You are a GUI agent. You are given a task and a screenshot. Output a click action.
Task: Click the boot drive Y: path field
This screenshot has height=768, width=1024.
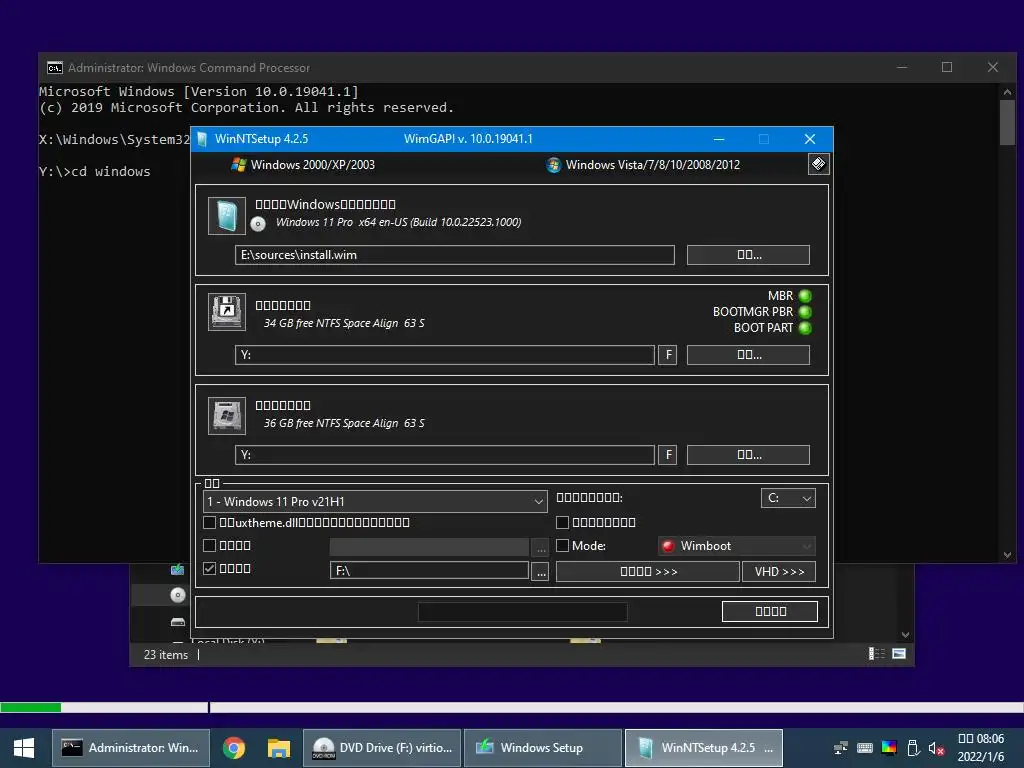(445, 355)
